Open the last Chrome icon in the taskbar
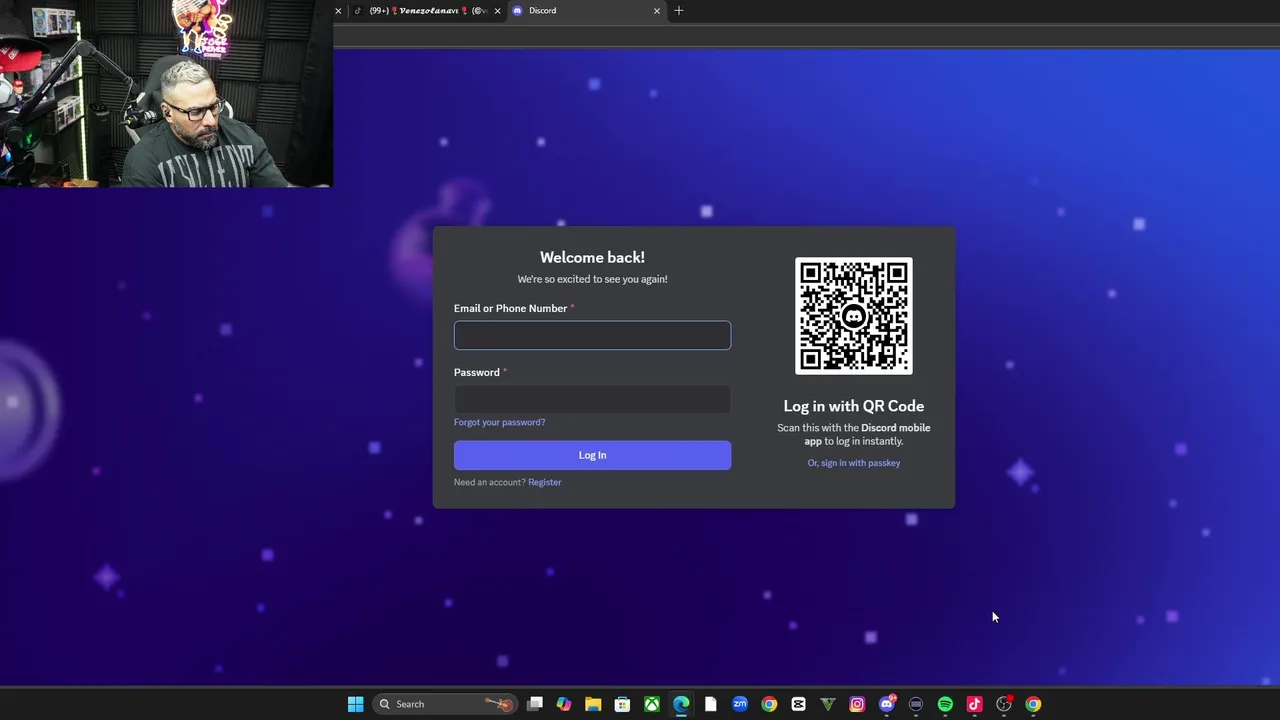Image resolution: width=1280 pixels, height=720 pixels. [1033, 704]
